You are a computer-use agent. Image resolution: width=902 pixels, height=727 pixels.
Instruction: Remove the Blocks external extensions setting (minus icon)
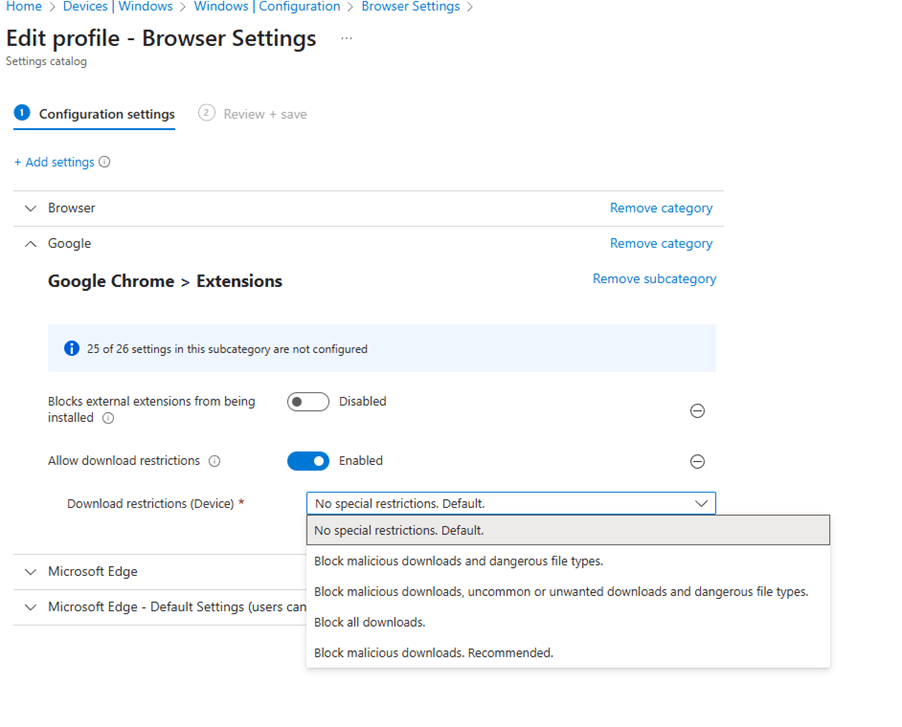click(698, 411)
